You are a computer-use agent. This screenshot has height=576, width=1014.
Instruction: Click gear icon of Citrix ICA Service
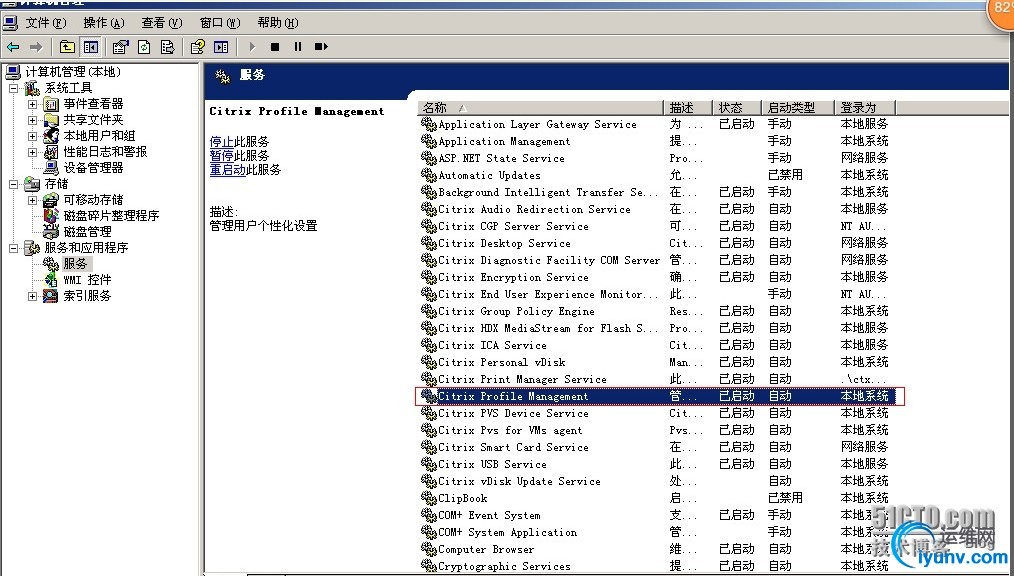point(429,345)
